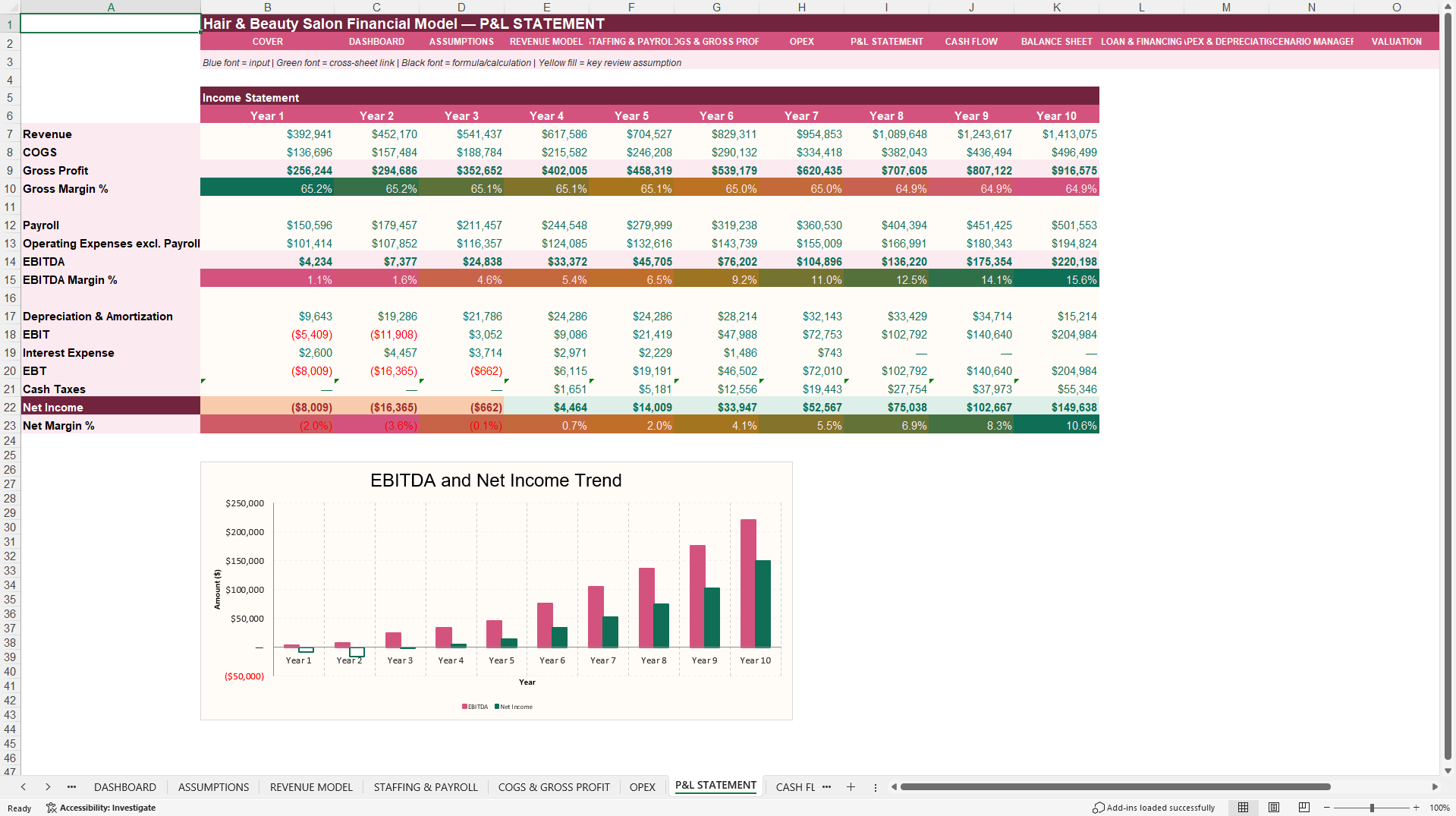Select the Gross Profit row label
The height and width of the screenshot is (816, 1456).
click(111, 171)
